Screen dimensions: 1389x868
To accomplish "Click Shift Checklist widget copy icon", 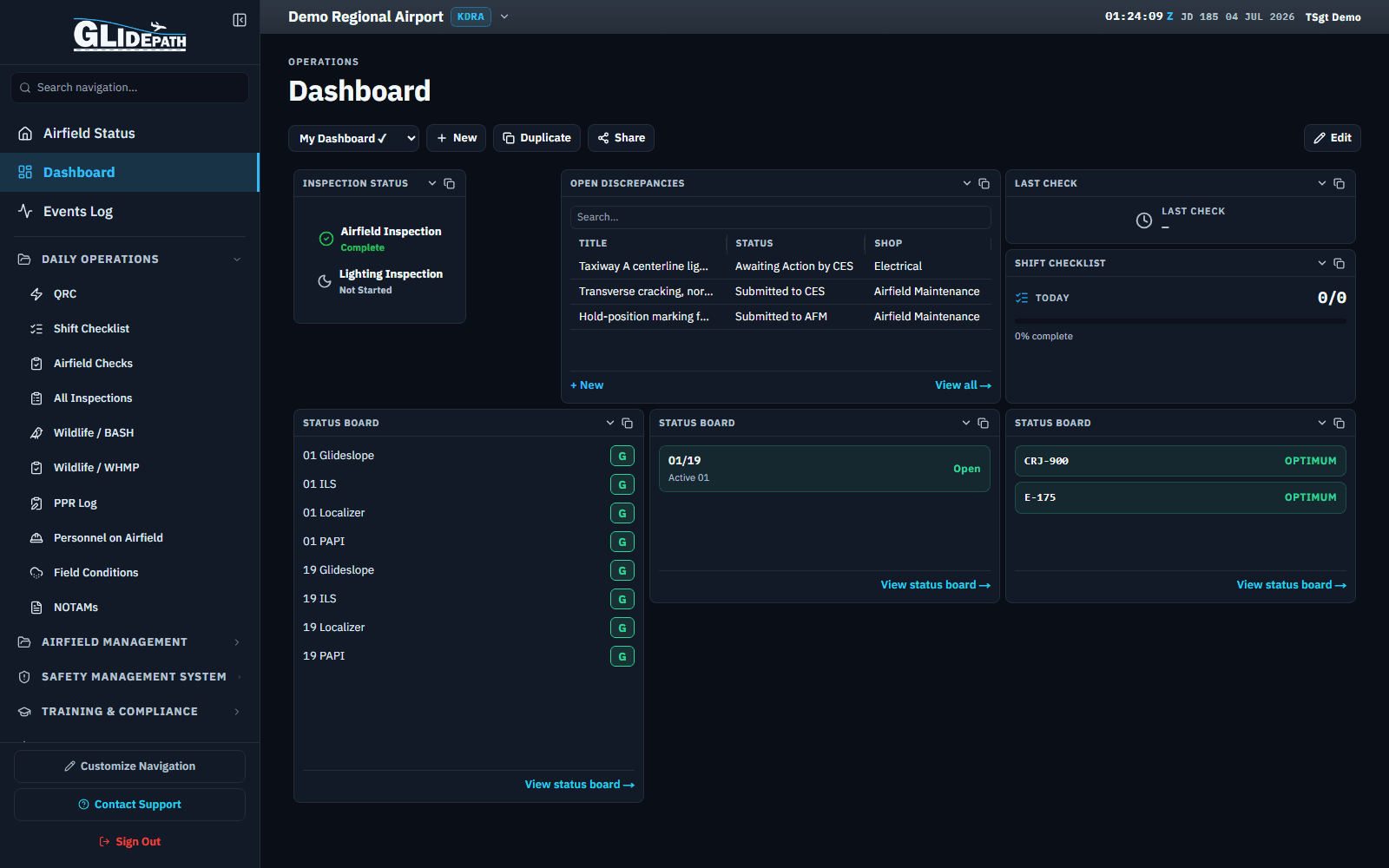I will pyautogui.click(x=1340, y=263).
